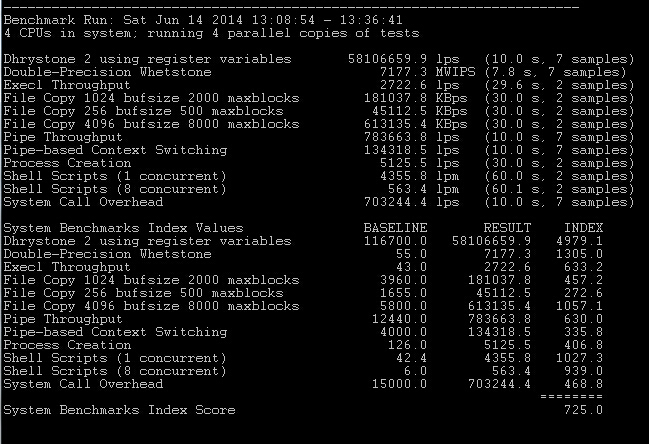Click File Copy 1024 index 457.2
Viewport: 649px width, 444px height.
[584, 280]
